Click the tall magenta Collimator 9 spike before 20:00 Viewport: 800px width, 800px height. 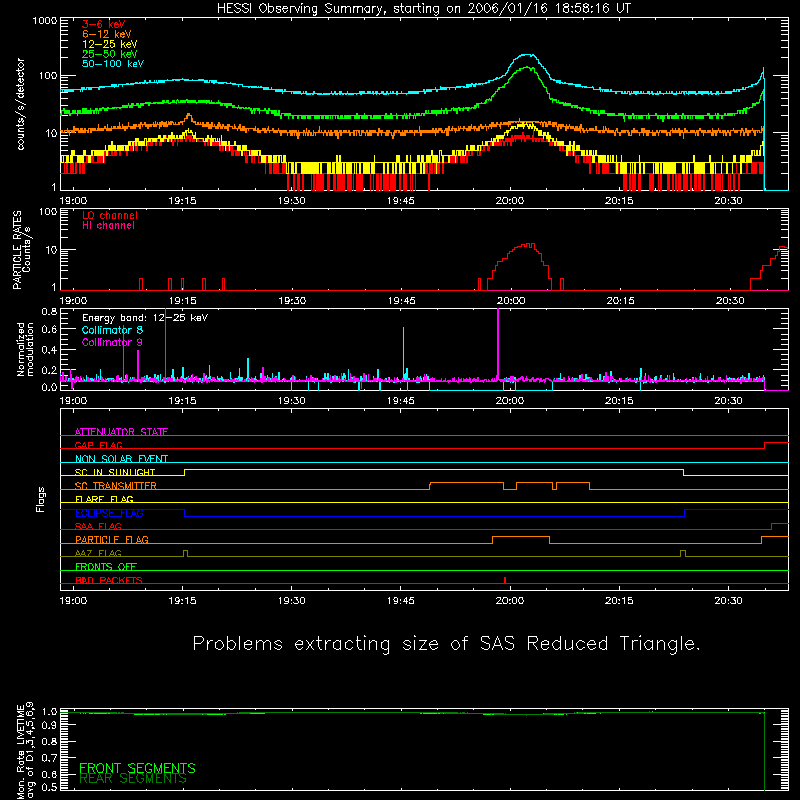tap(498, 344)
